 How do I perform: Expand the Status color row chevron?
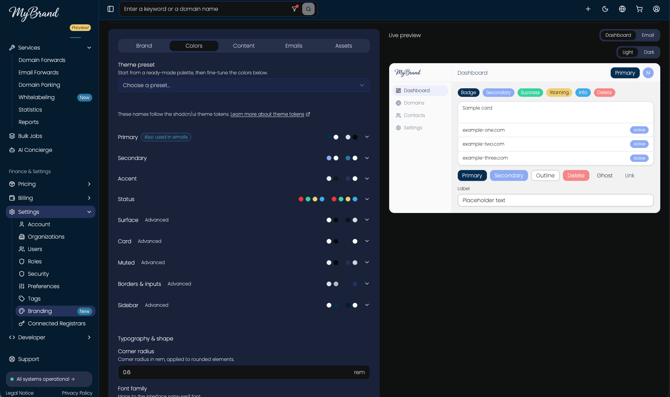pos(367,199)
